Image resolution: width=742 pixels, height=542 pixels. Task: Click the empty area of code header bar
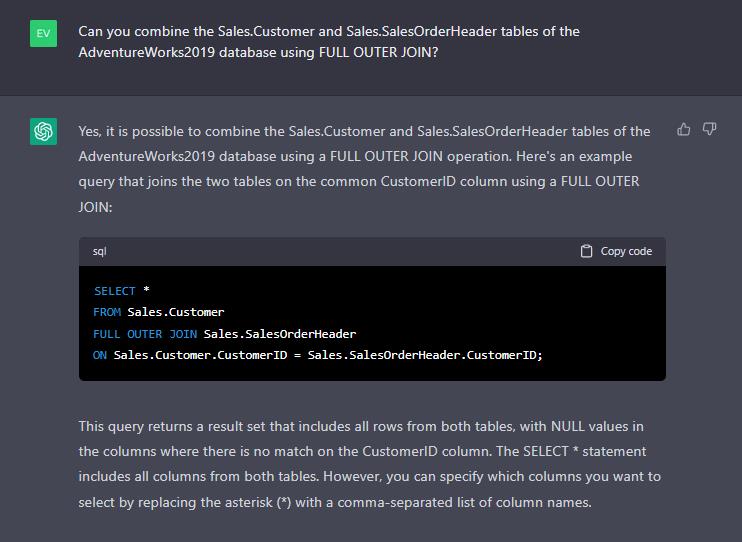[340, 251]
